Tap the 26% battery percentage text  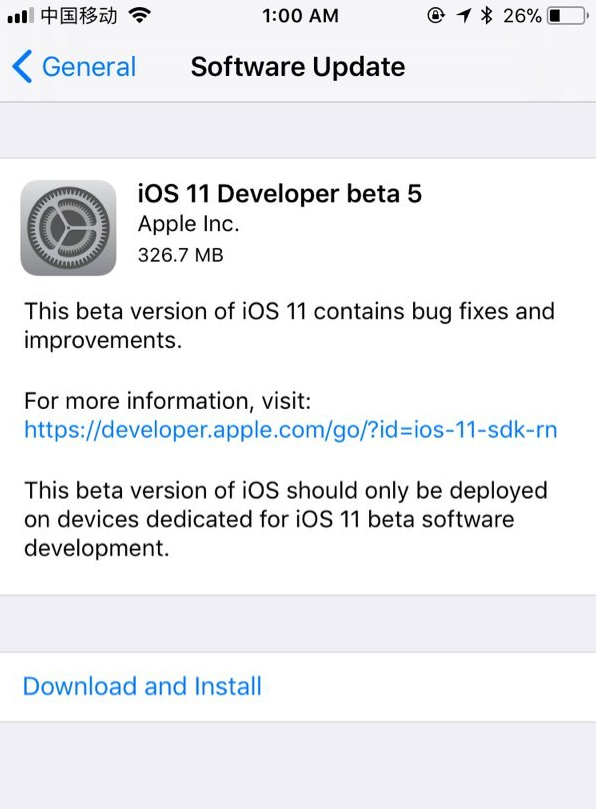click(522, 16)
